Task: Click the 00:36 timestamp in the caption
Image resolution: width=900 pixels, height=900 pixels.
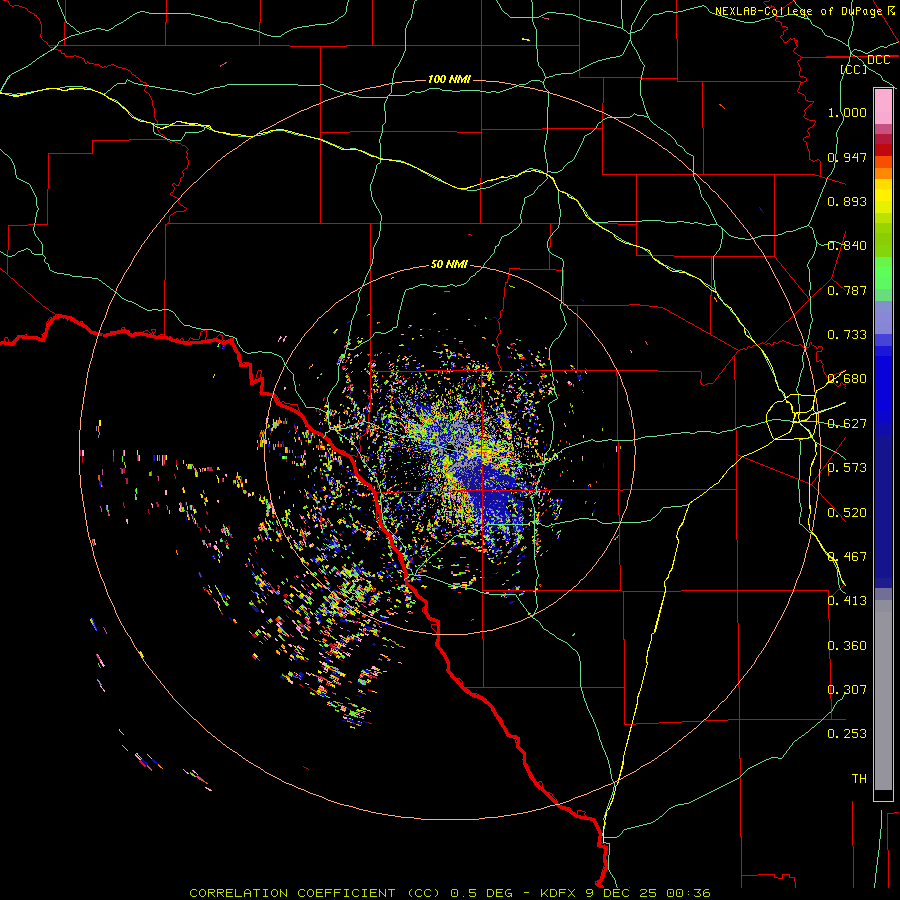Action: pos(689,893)
